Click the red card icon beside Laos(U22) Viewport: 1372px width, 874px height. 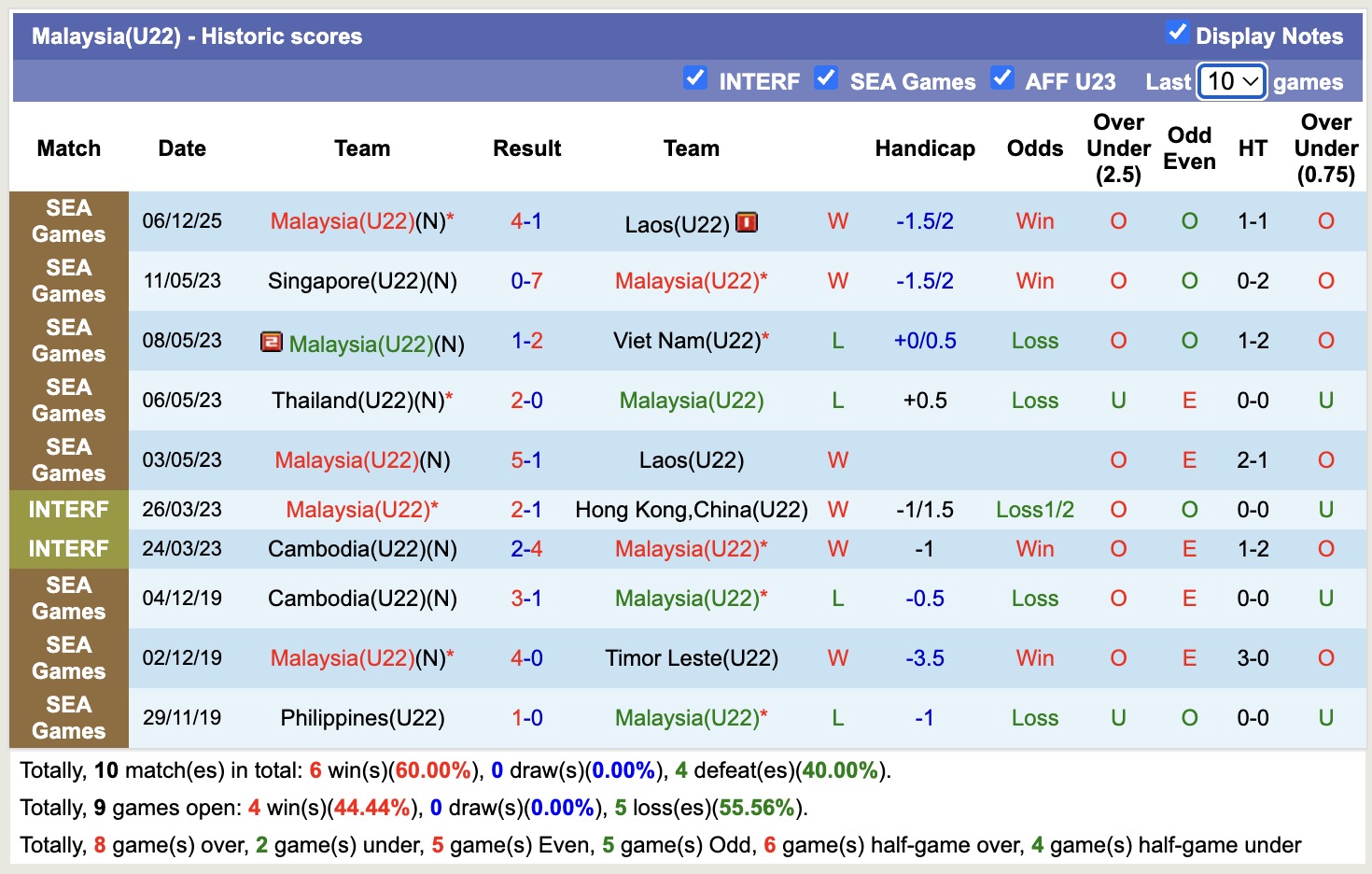click(x=747, y=222)
